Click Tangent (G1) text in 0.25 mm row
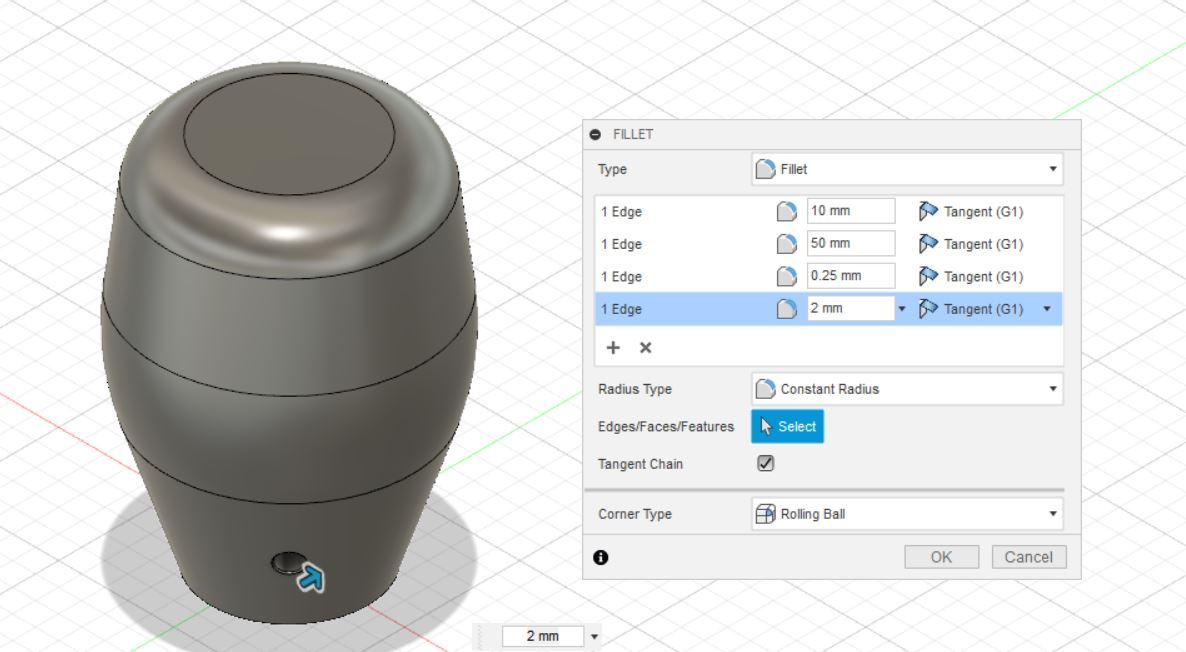1186x652 pixels. pos(983,277)
